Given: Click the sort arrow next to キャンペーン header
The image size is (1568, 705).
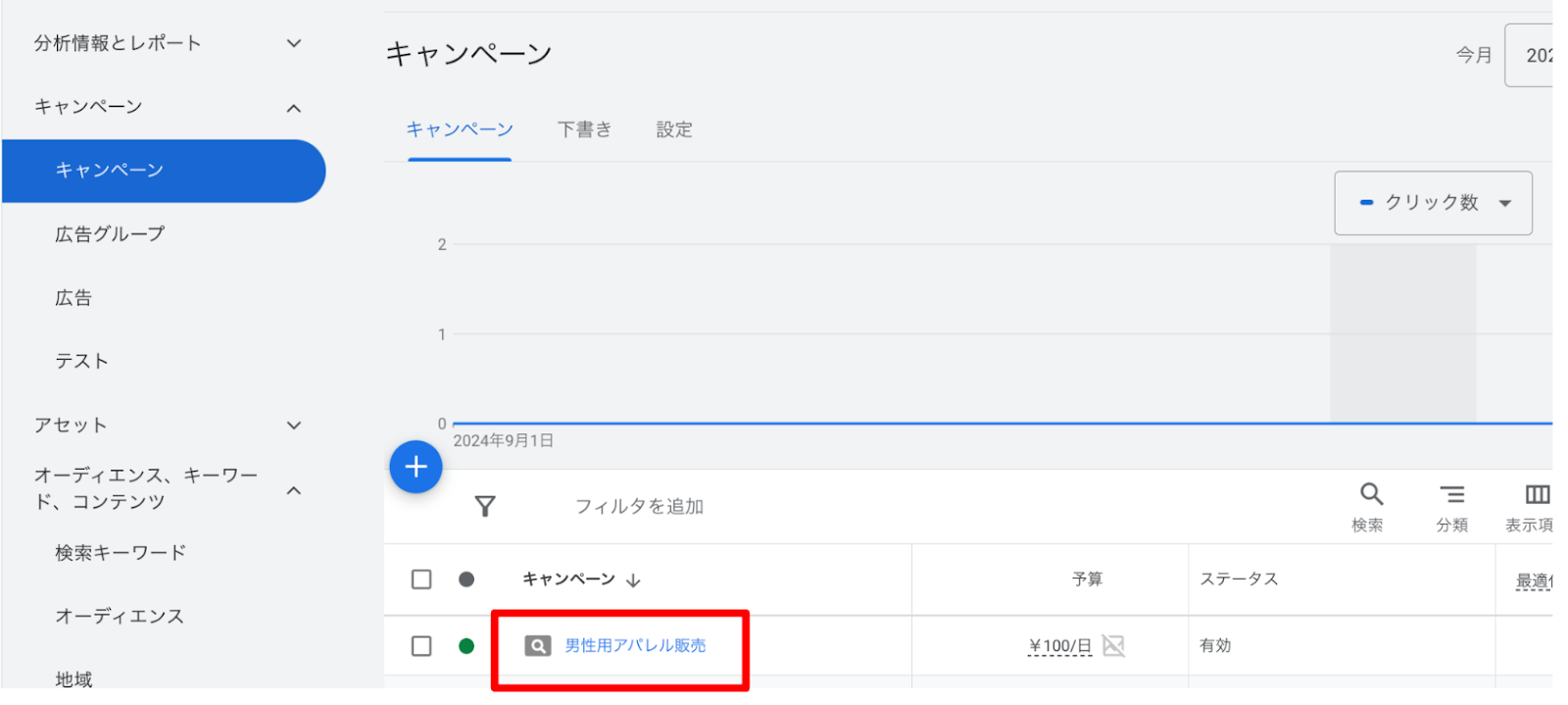Looking at the screenshot, I should pos(633,580).
